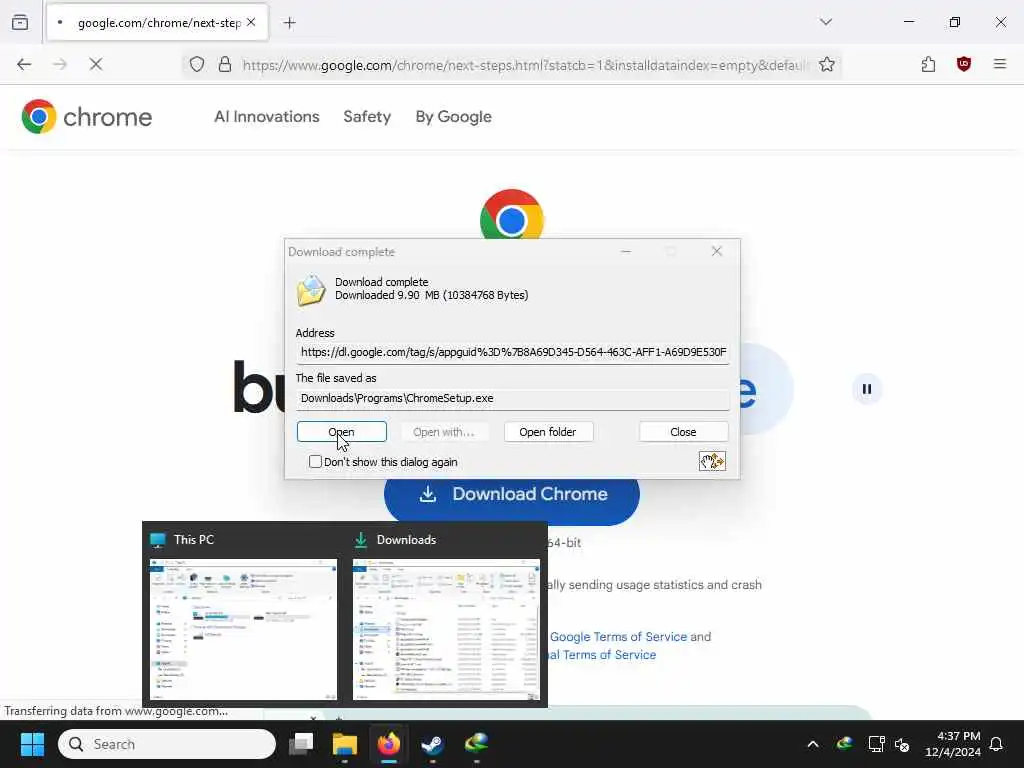Switch to This PC window thumbnail

click(x=244, y=617)
